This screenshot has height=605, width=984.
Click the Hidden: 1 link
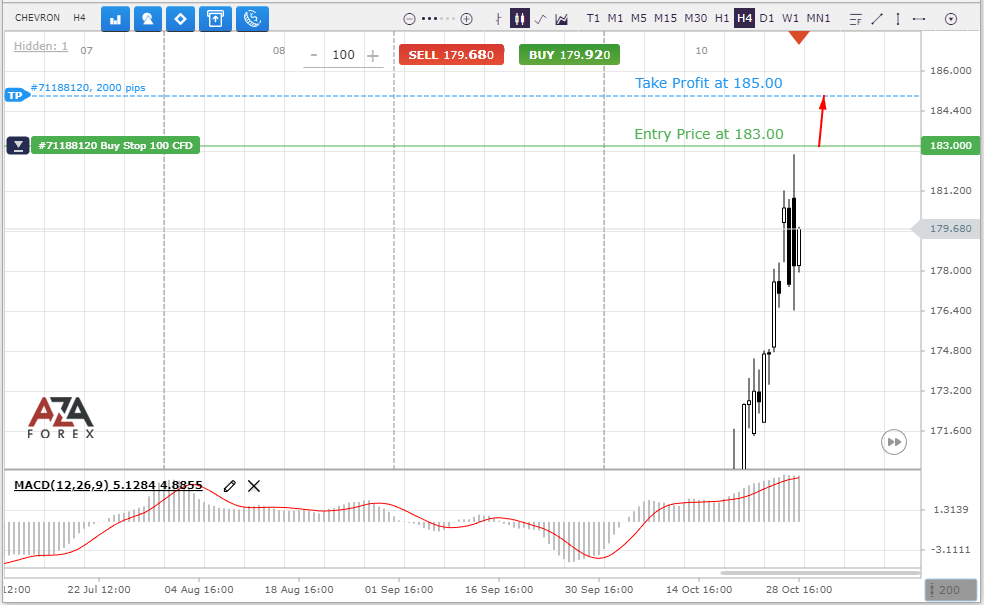[x=41, y=46]
